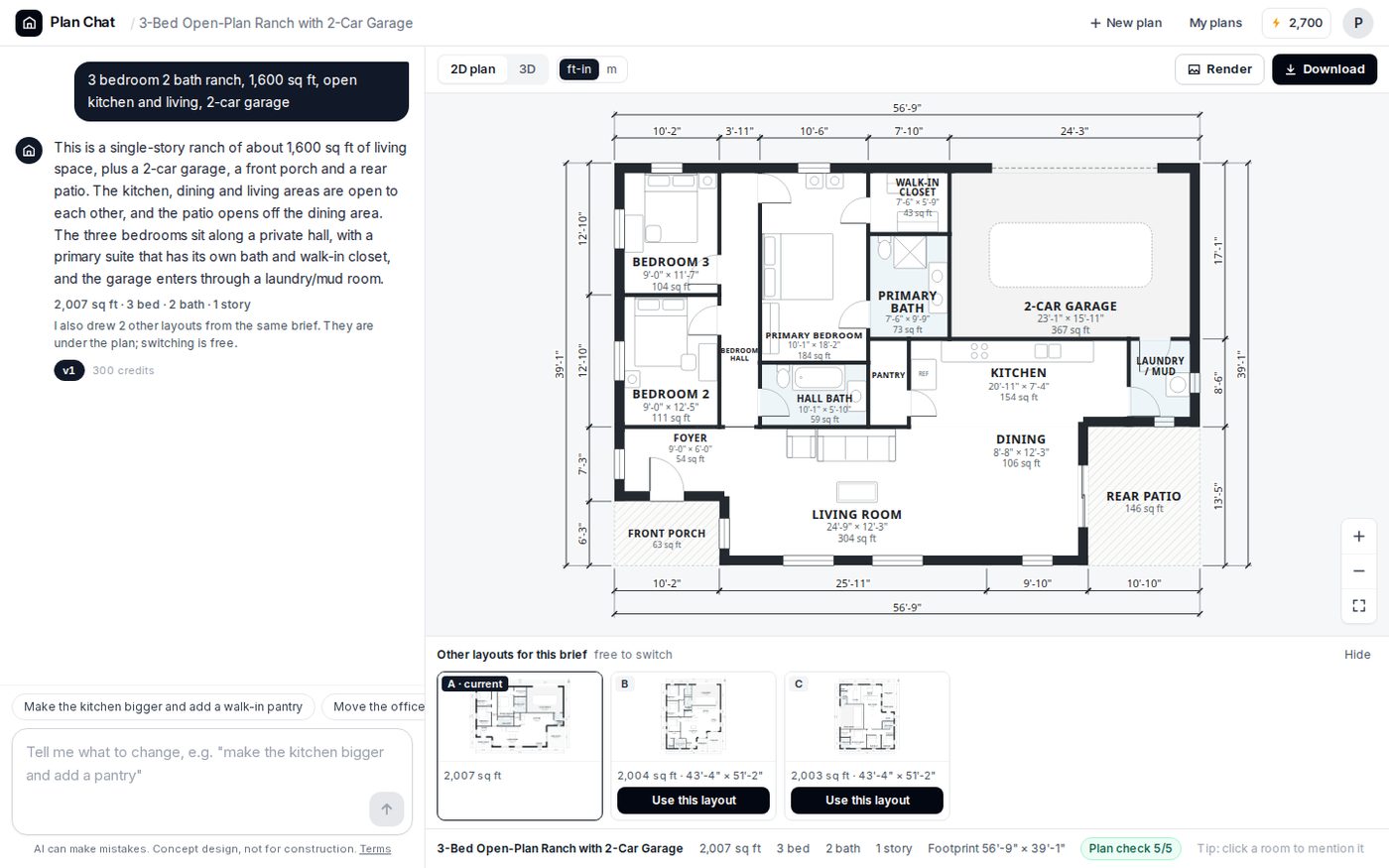The image size is (1389, 868).
Task: Start a New plan
Action: coord(1125,23)
